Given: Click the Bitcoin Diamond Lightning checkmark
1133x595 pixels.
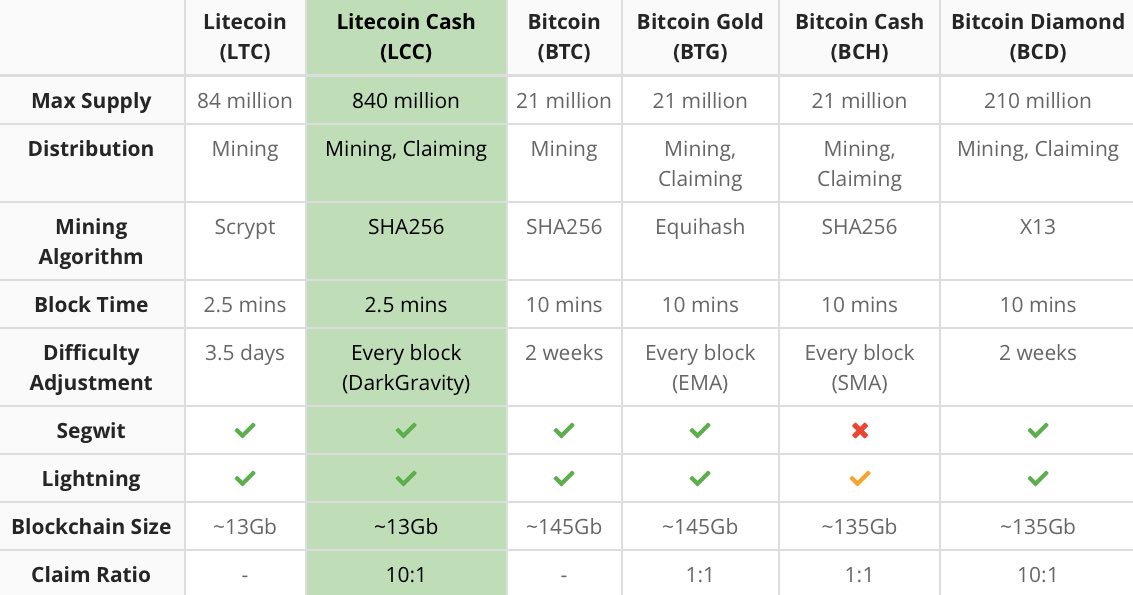Looking at the screenshot, I should click(x=1038, y=479).
